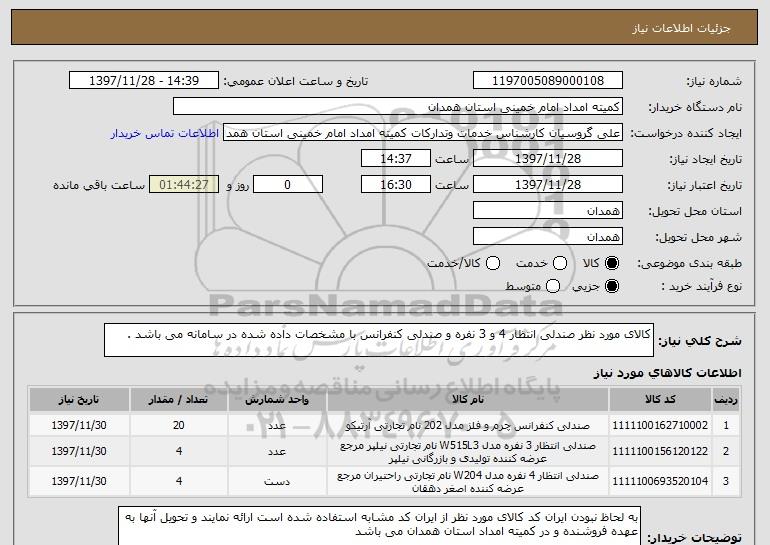The width and height of the screenshot is (770, 545).
Task: Click the creation date field 1397/11/28
Action: (x=548, y=159)
